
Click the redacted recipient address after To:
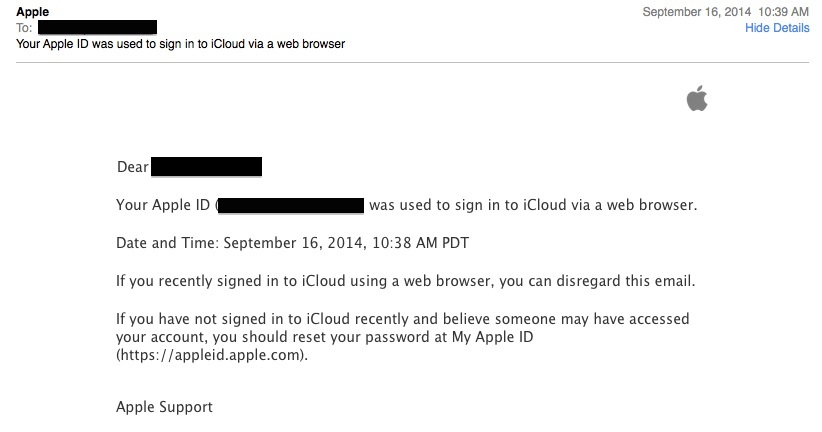tap(98, 27)
